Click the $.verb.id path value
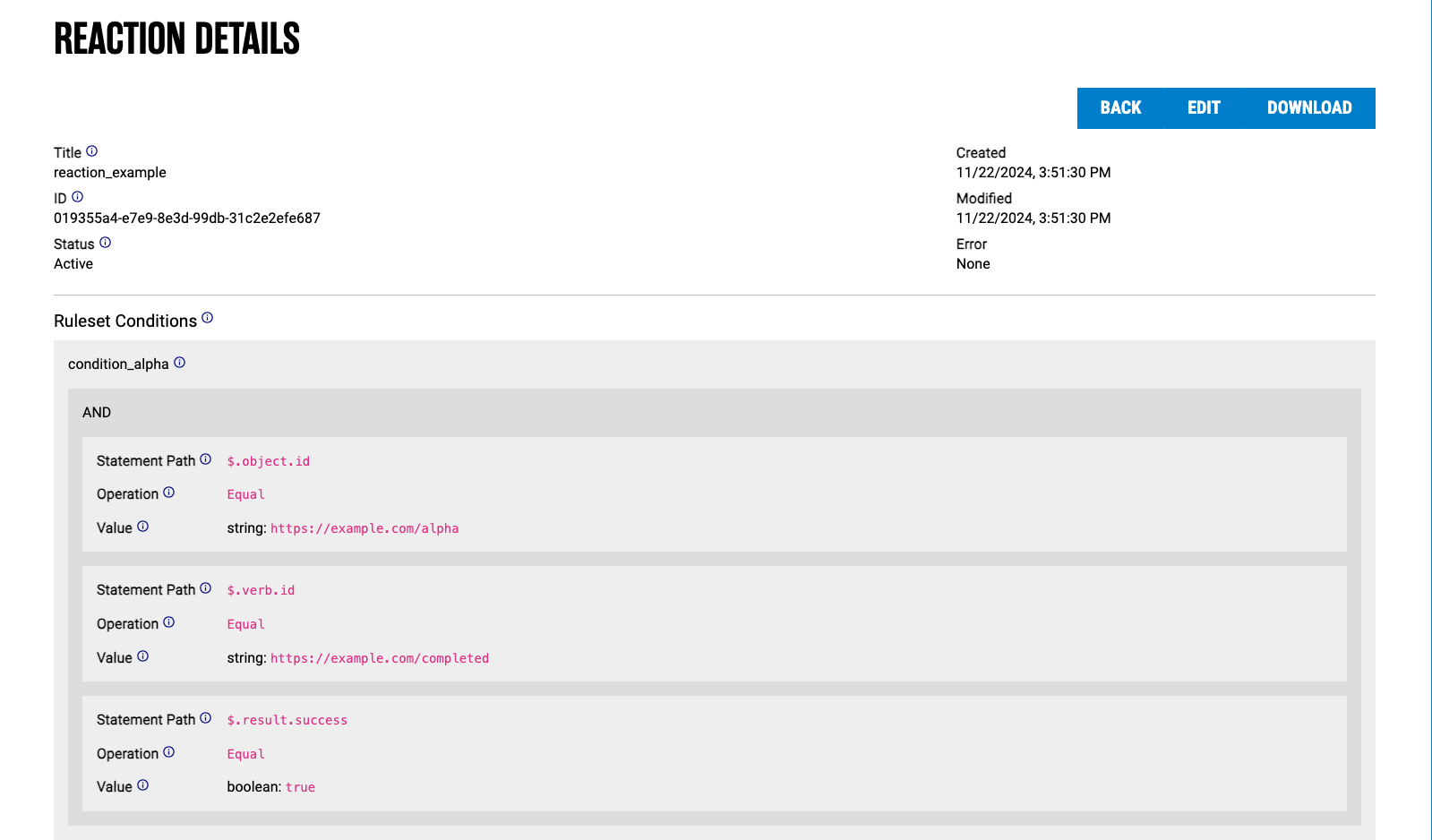Screen dimensions: 1432x840 click(261, 590)
